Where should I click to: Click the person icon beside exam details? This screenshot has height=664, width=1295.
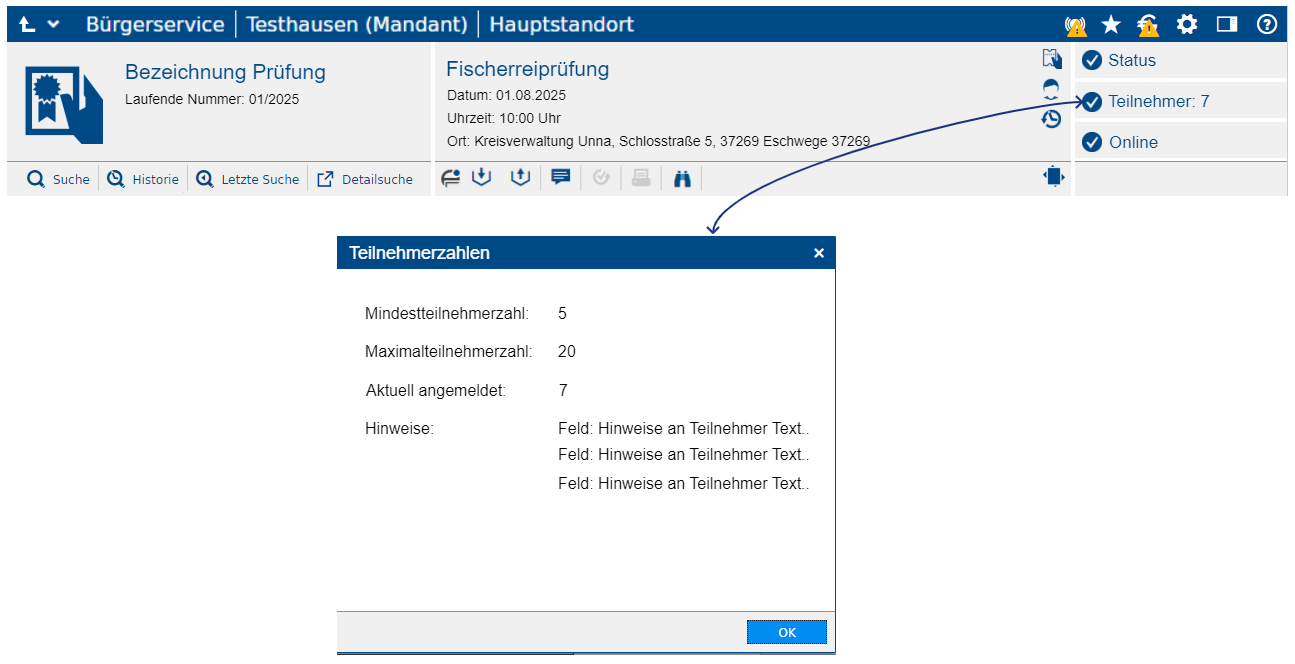point(1051,88)
